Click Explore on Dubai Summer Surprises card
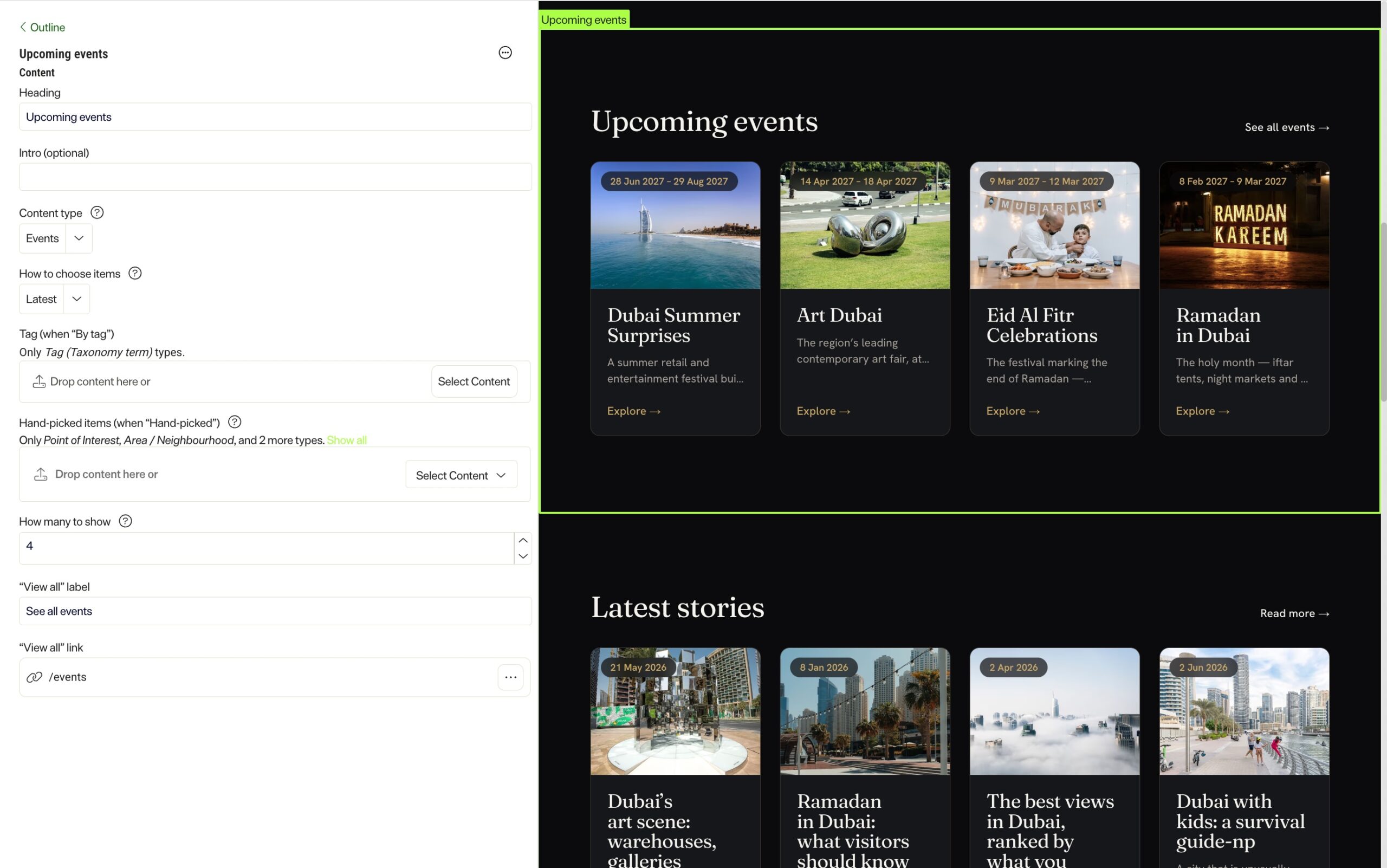This screenshot has width=1387, height=868. (x=634, y=411)
